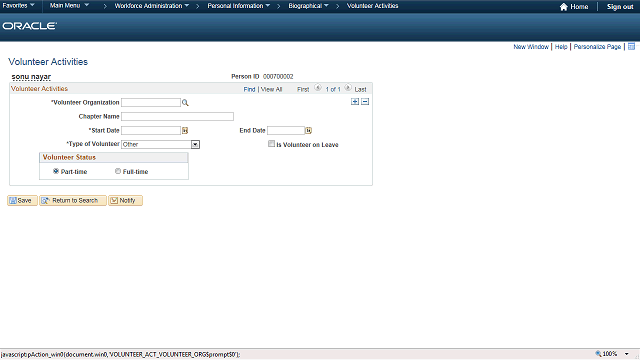Expand the Favorites menu
Screen dimensions: 640x360
tap(18, 6)
